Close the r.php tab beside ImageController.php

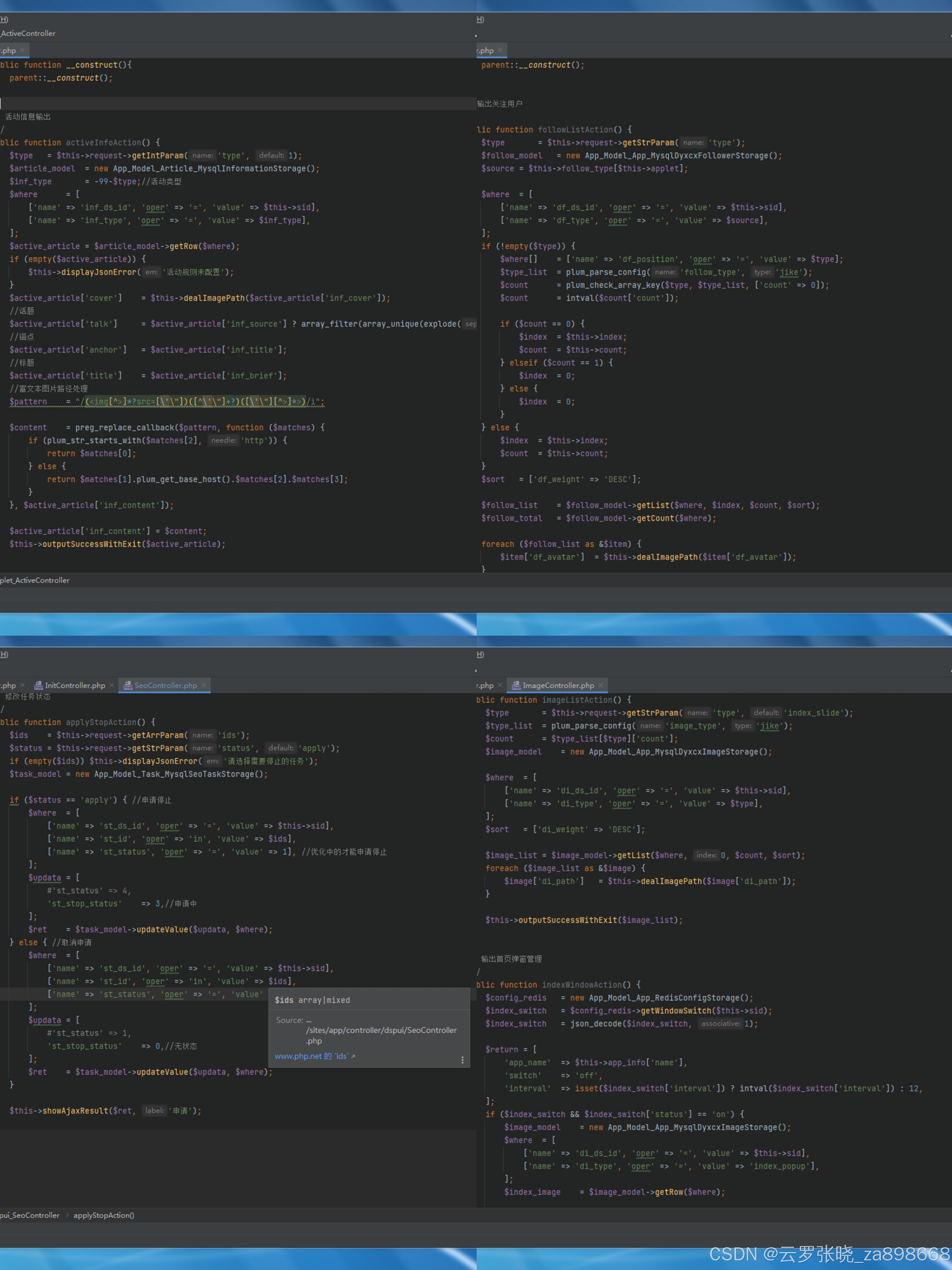click(500, 685)
